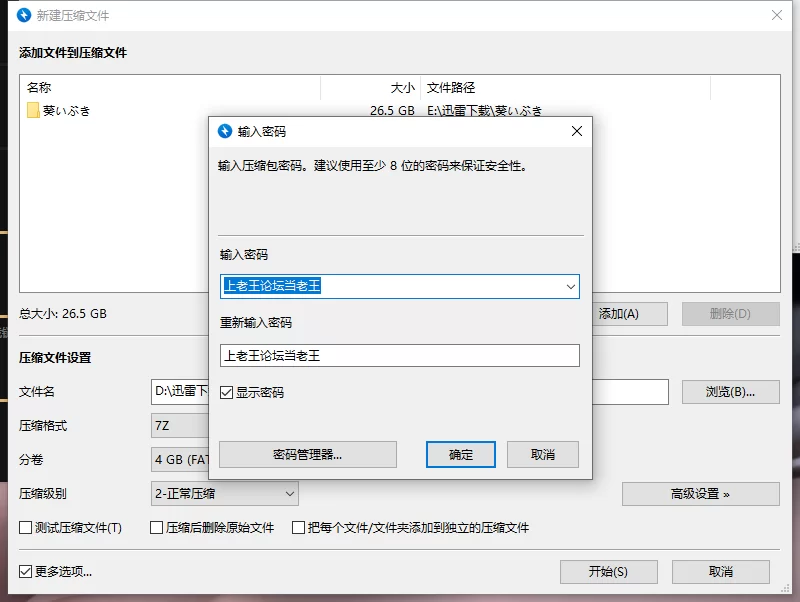Click the 添加(A) button
800x602 pixels.
630,314
